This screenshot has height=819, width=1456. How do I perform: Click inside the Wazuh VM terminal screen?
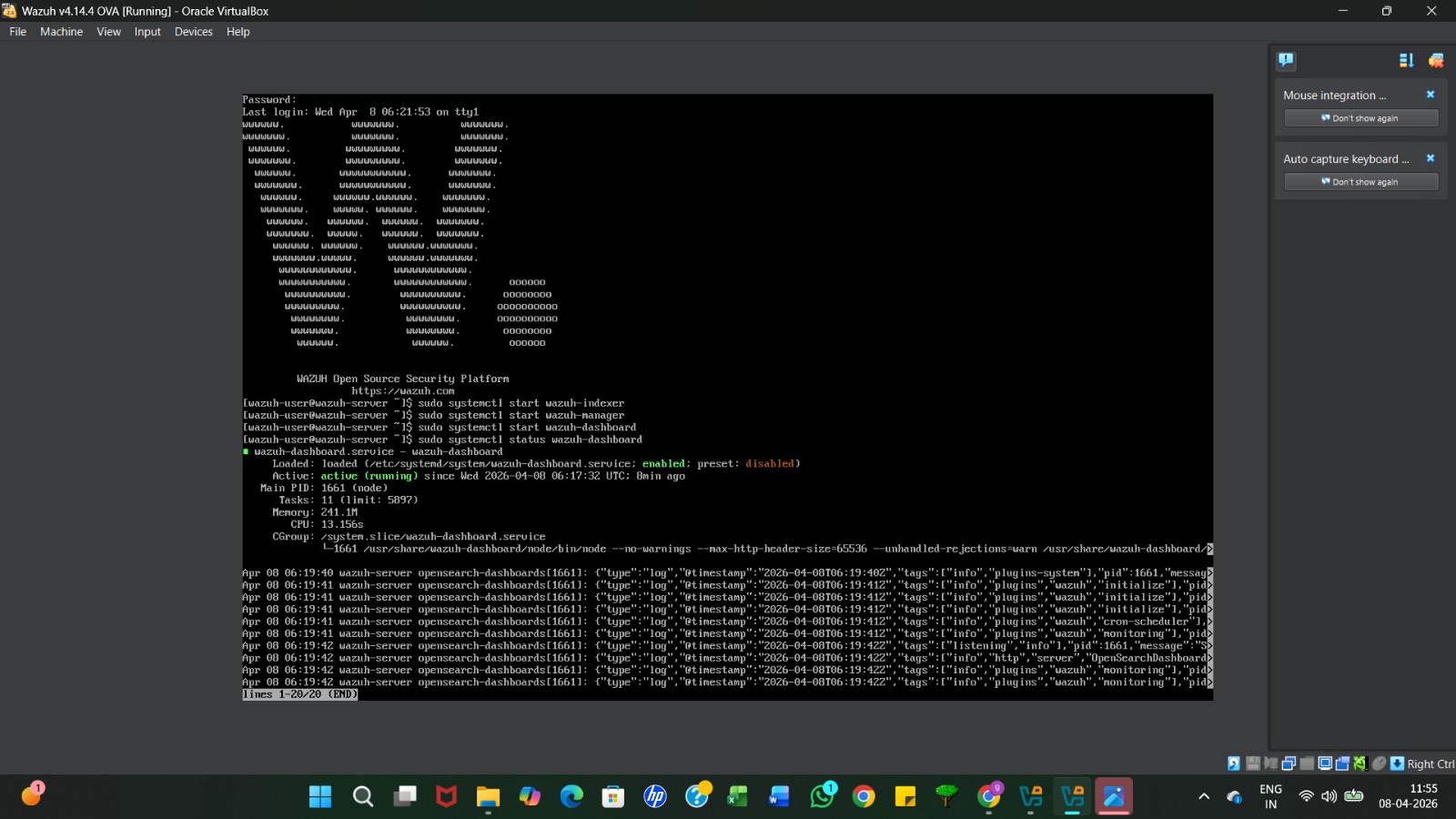727,397
